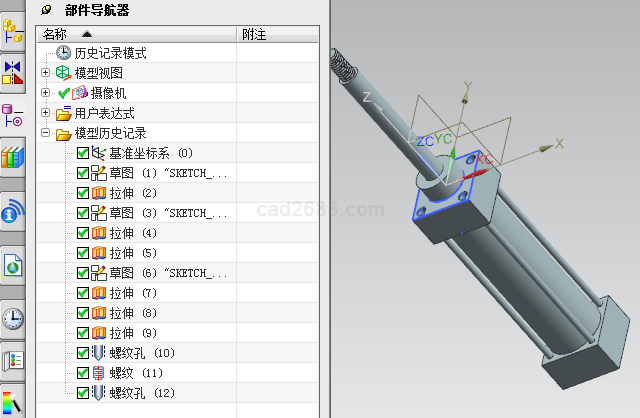
Task: Open the Internet Explorer sidebar icon
Action: click(x=13, y=266)
